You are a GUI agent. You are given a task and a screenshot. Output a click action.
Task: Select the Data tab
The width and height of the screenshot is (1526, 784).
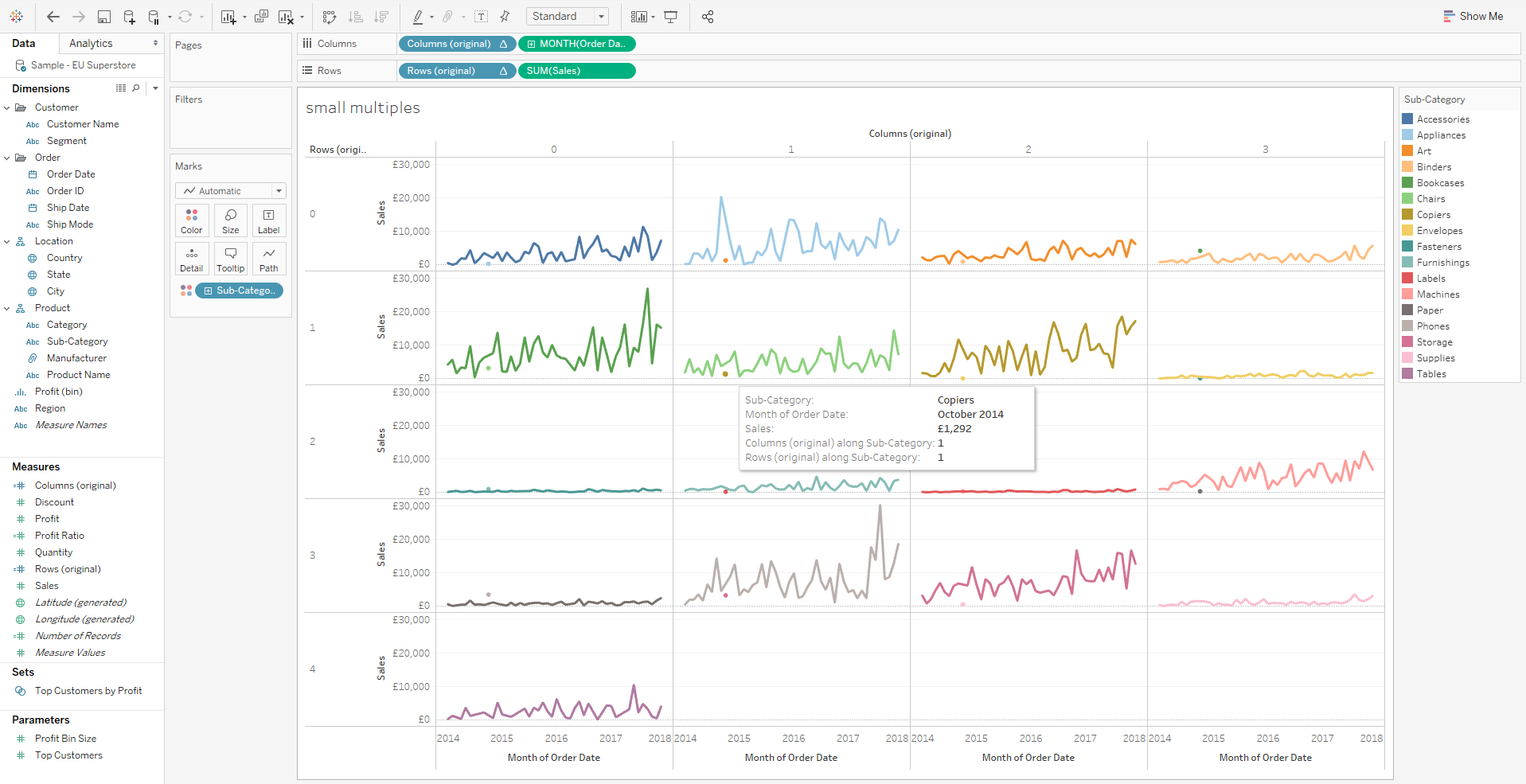tap(24, 44)
